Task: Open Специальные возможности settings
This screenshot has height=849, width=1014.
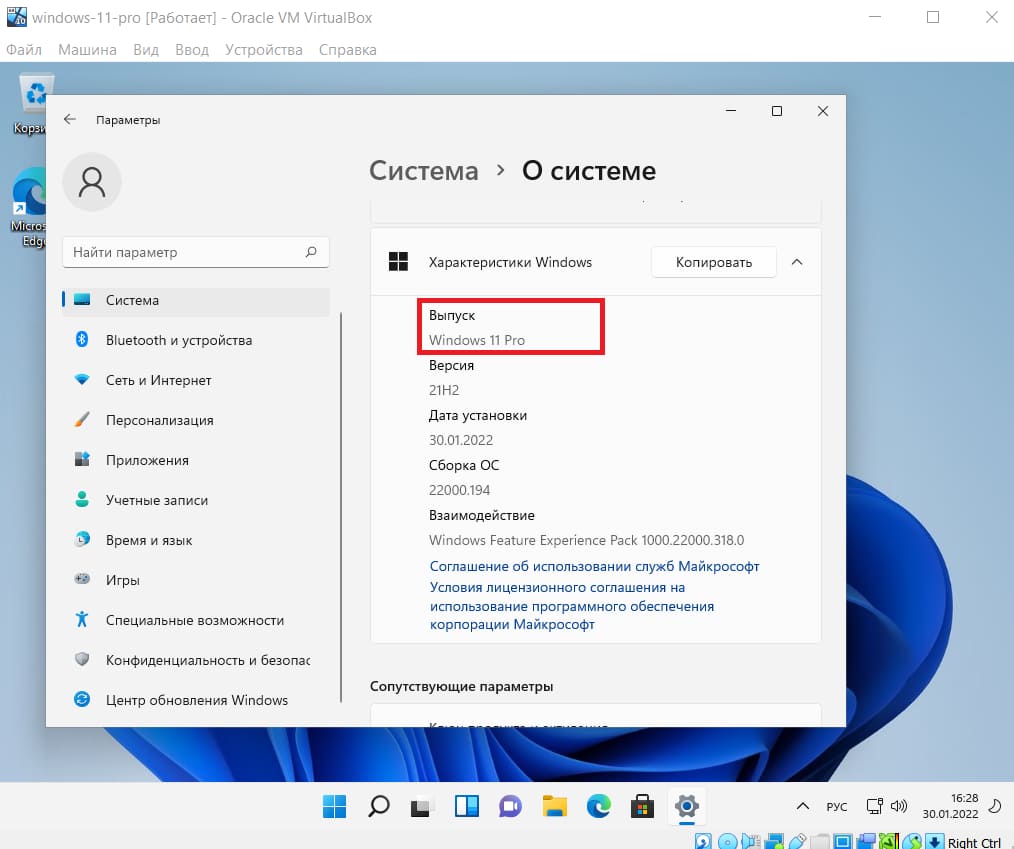Action: 196,620
